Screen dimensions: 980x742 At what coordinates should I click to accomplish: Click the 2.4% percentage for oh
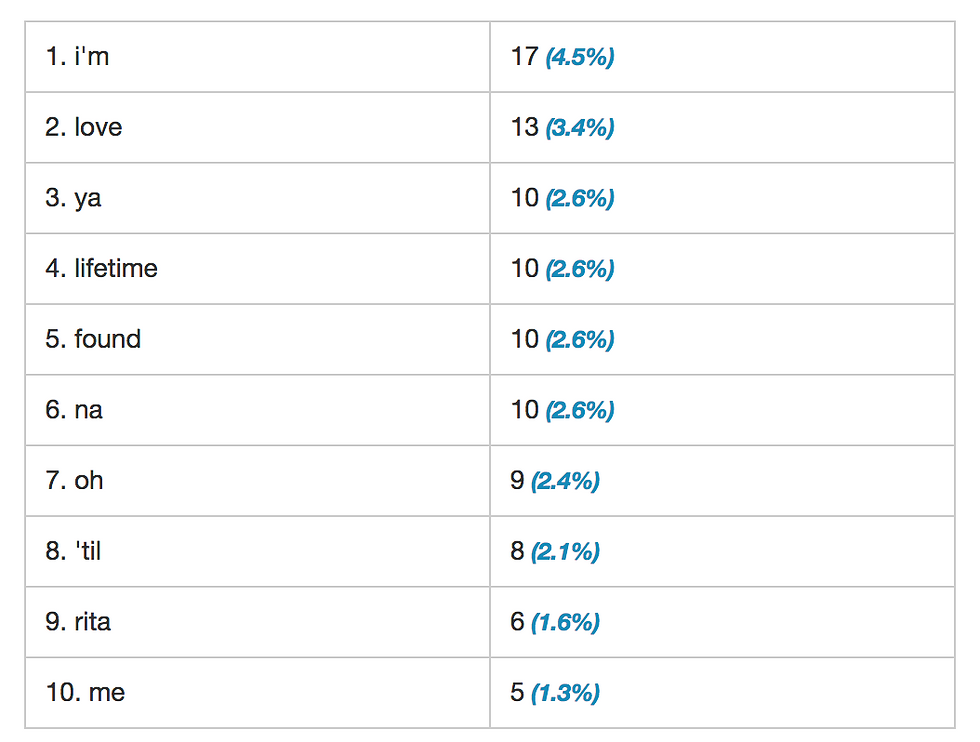(565, 481)
